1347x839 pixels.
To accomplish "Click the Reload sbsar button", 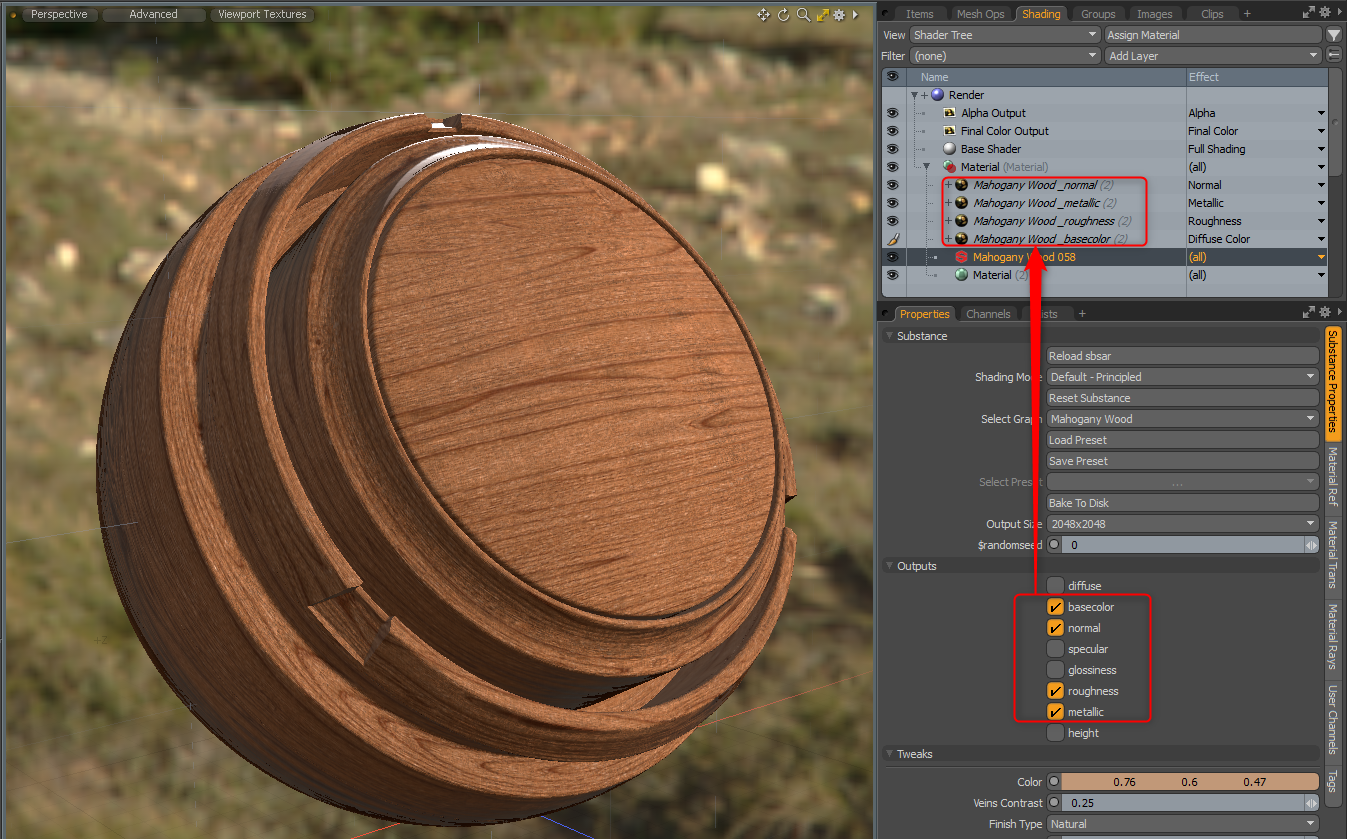I will click(x=1182, y=356).
